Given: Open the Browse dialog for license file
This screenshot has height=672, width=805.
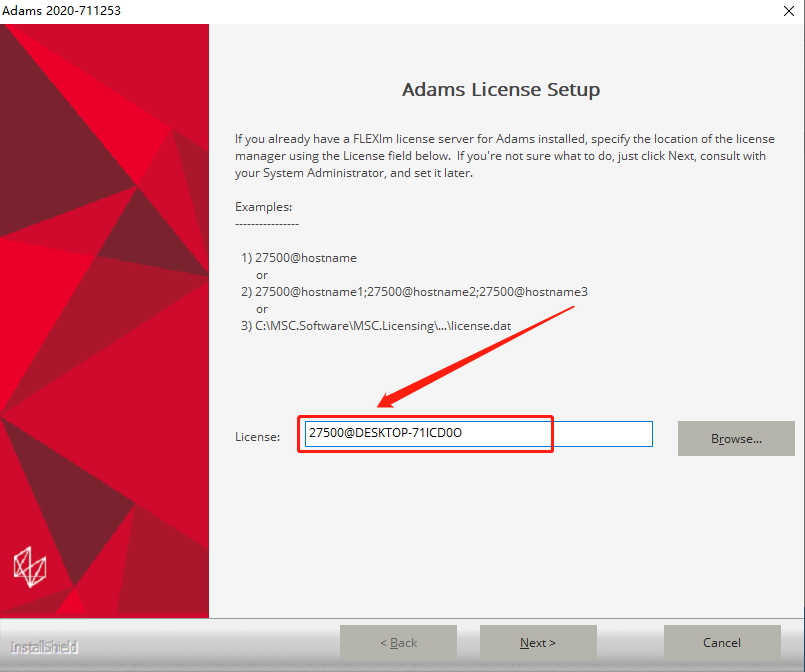Looking at the screenshot, I should tap(736, 438).
